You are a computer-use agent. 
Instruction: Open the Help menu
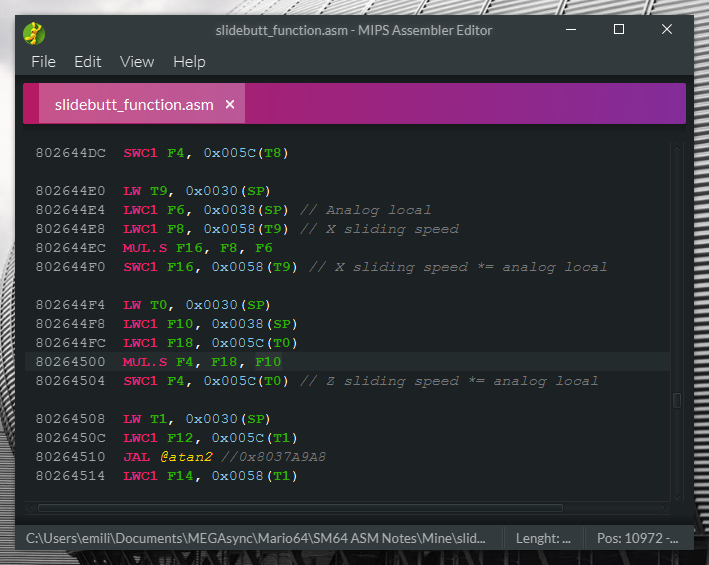point(189,61)
